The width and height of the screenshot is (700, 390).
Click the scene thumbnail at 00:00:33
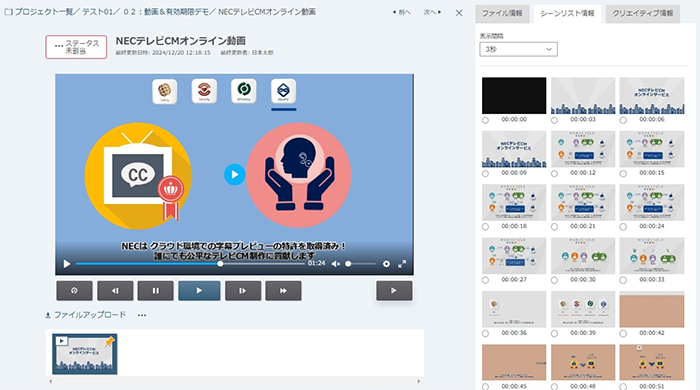652,256
